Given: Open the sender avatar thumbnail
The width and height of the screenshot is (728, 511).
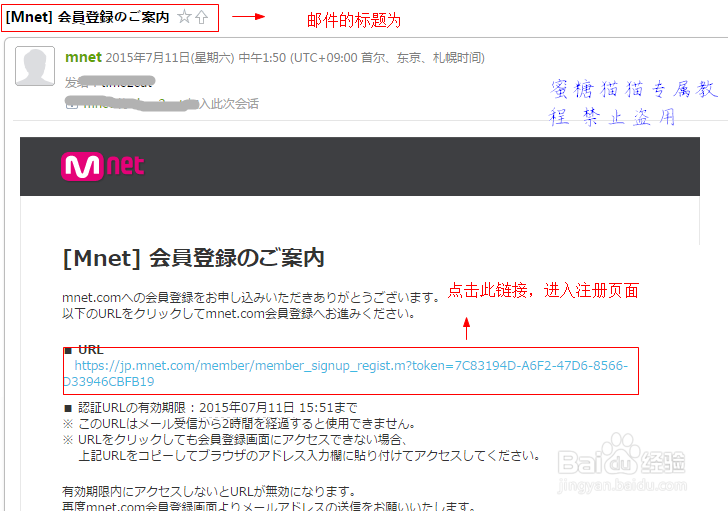Looking at the screenshot, I should (35, 66).
